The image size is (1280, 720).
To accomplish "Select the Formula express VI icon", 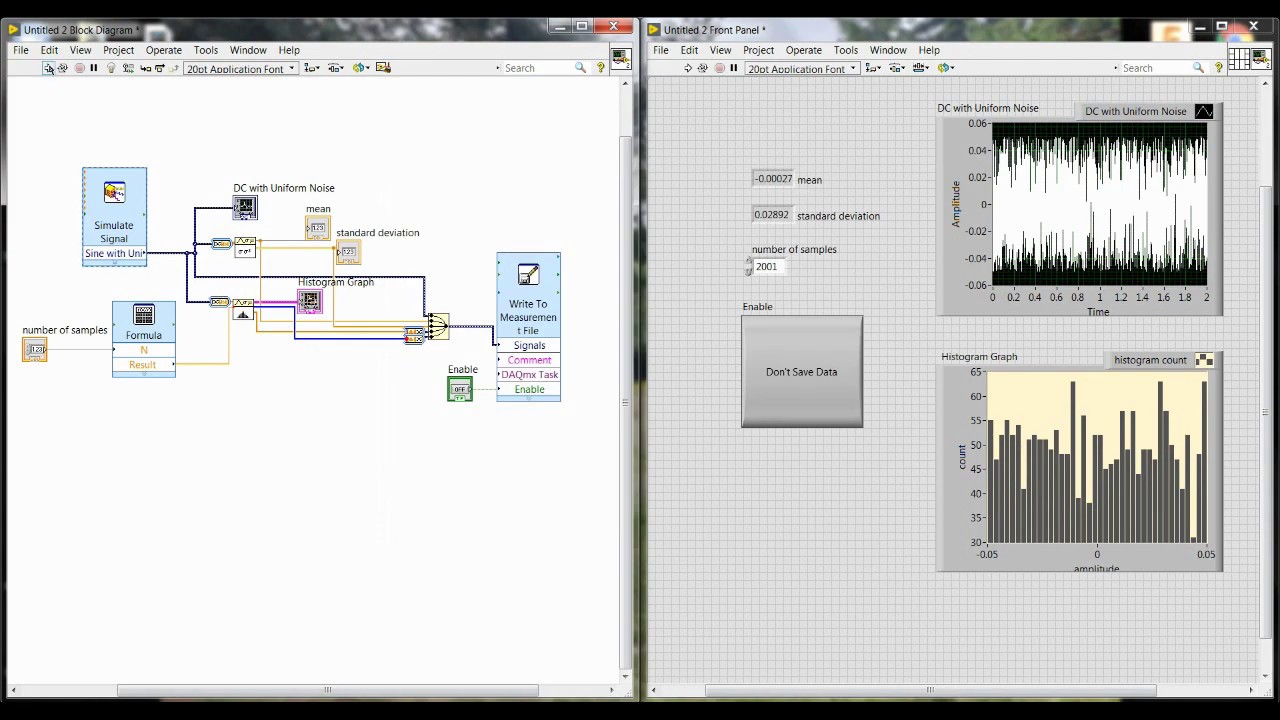I will click(144, 315).
